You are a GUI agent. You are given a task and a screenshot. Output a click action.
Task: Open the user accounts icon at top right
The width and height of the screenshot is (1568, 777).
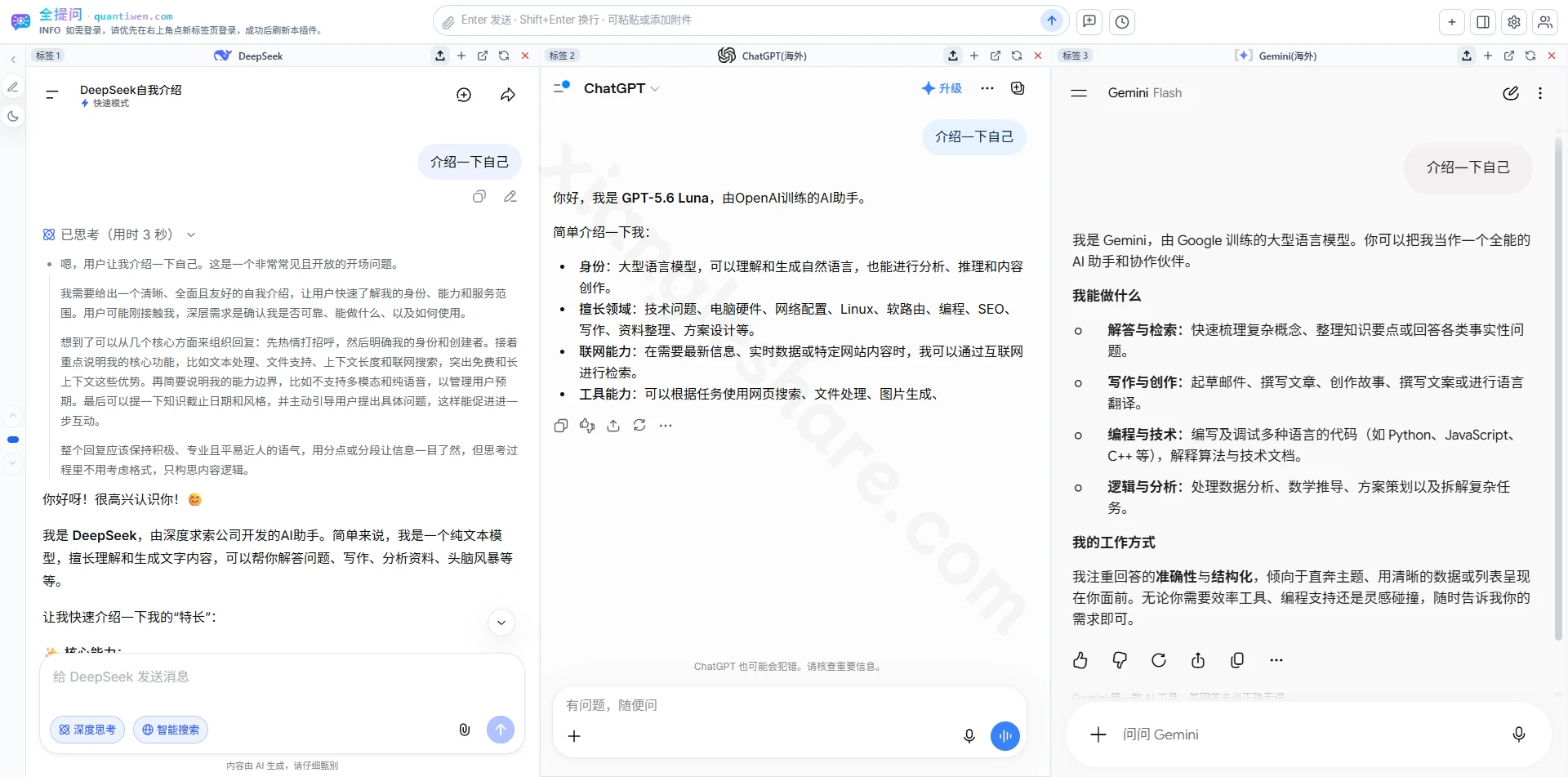click(1545, 22)
